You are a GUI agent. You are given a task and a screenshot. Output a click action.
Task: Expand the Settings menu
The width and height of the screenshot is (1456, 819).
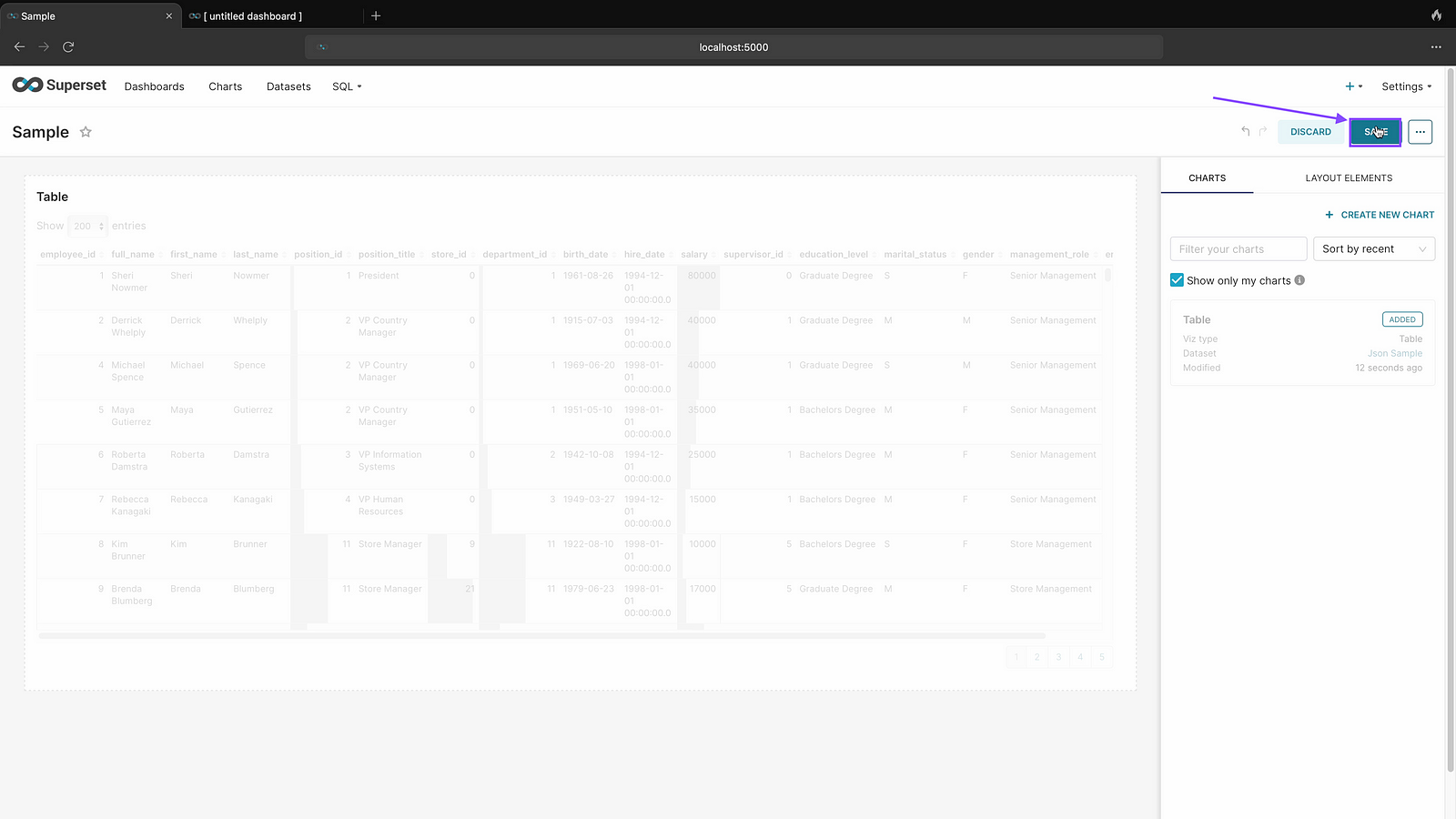(1406, 86)
